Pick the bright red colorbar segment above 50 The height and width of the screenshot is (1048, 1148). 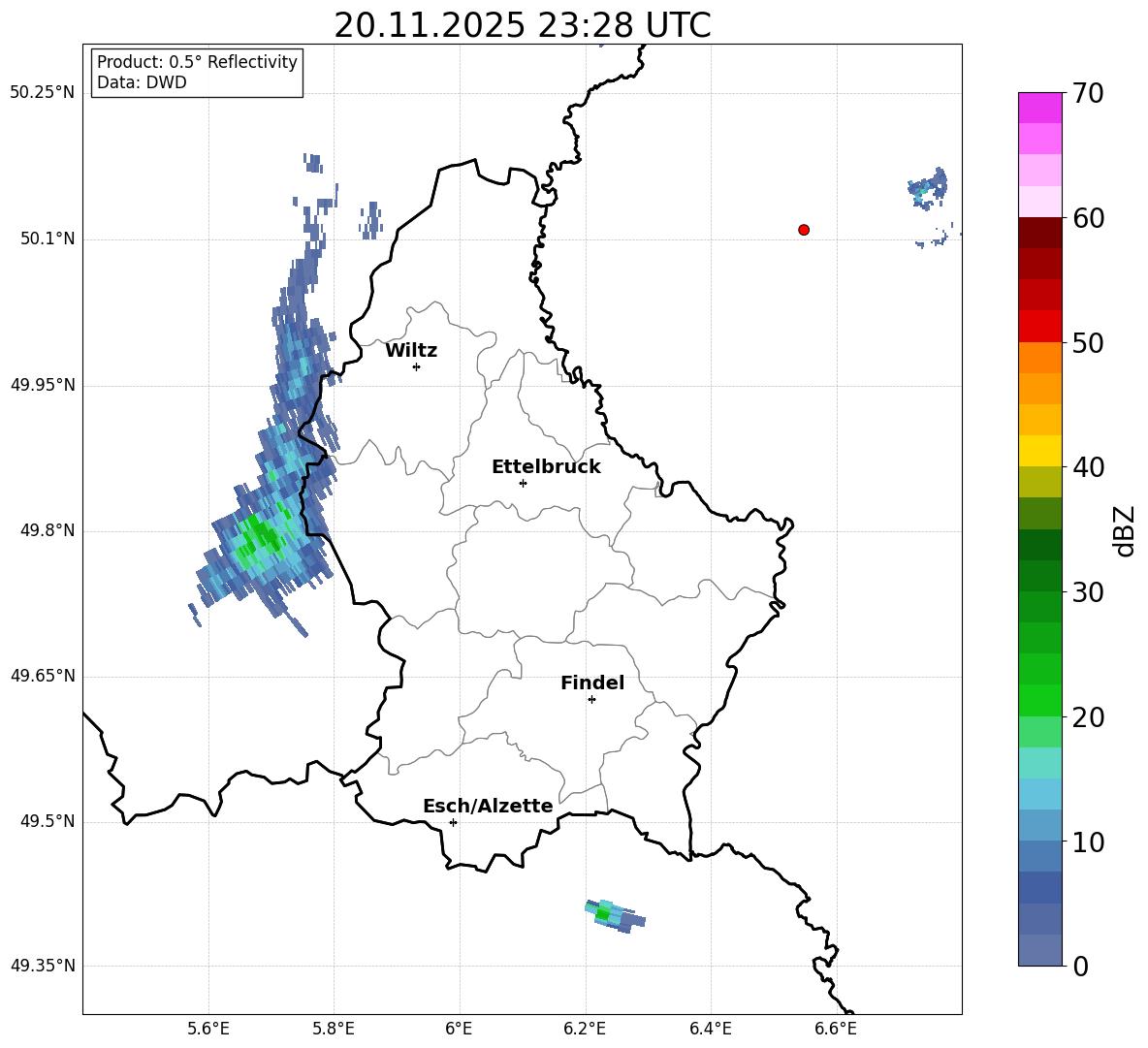(x=1039, y=327)
